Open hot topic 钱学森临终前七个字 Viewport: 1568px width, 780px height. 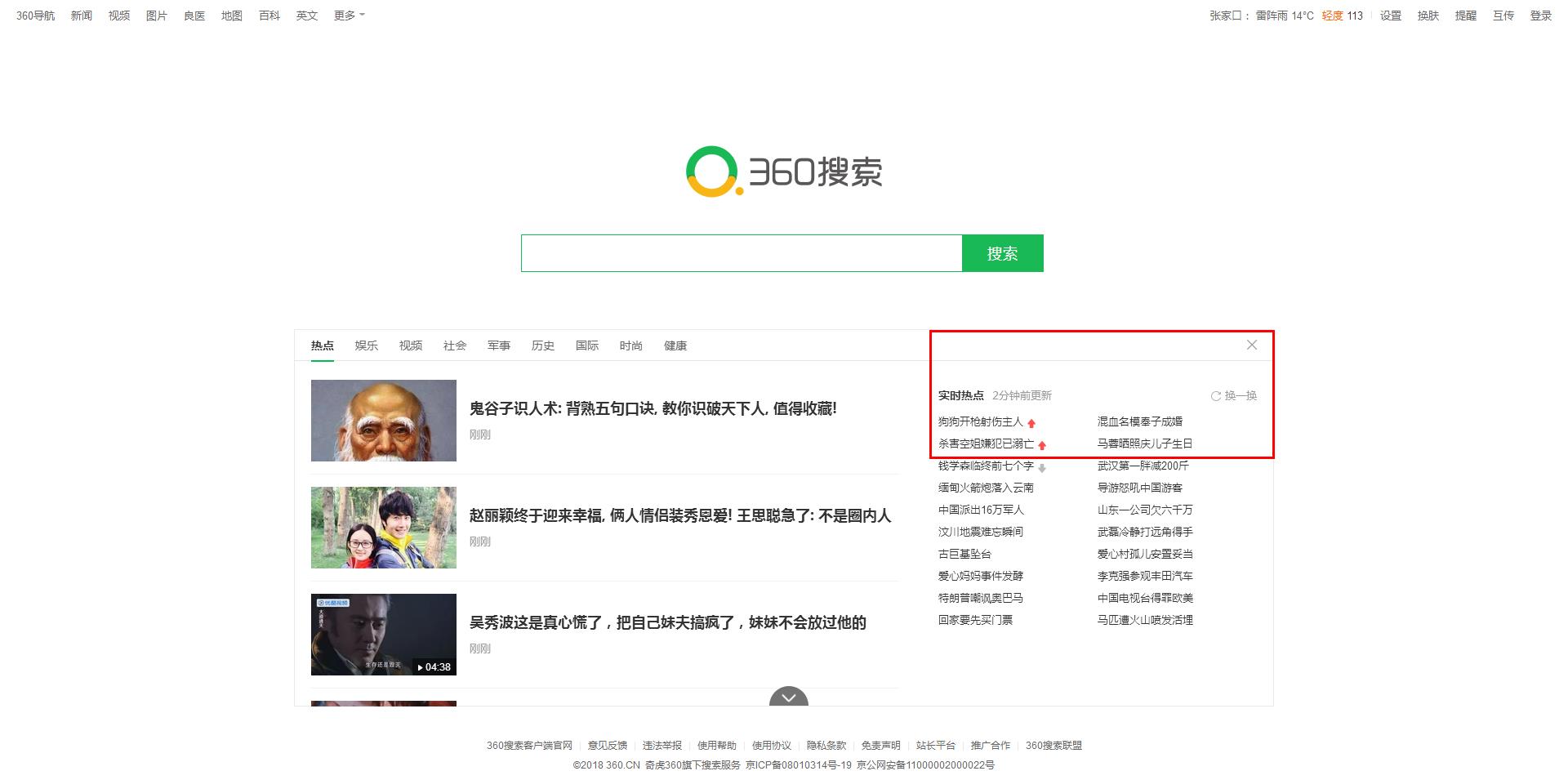click(987, 466)
